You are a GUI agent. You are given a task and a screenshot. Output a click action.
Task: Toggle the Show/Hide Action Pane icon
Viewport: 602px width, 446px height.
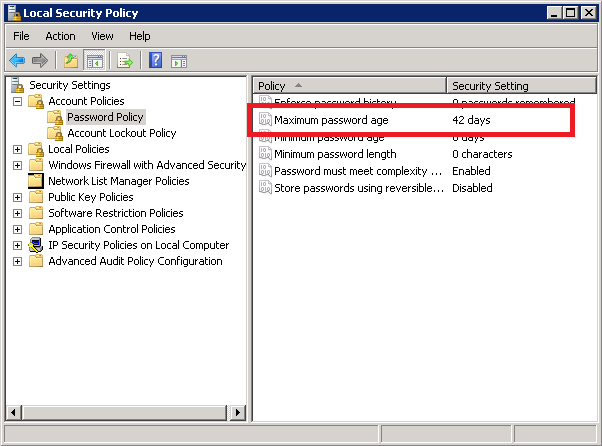tap(179, 61)
